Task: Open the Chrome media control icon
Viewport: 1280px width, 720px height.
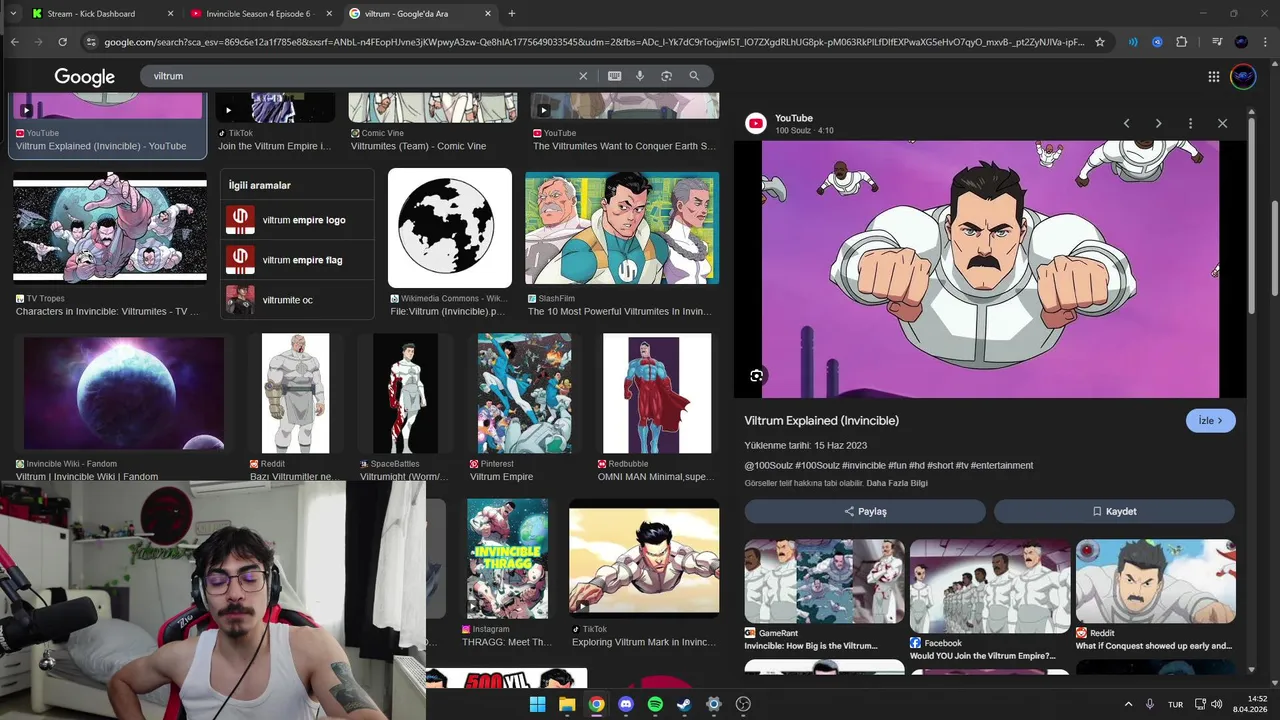Action: click(x=1217, y=42)
